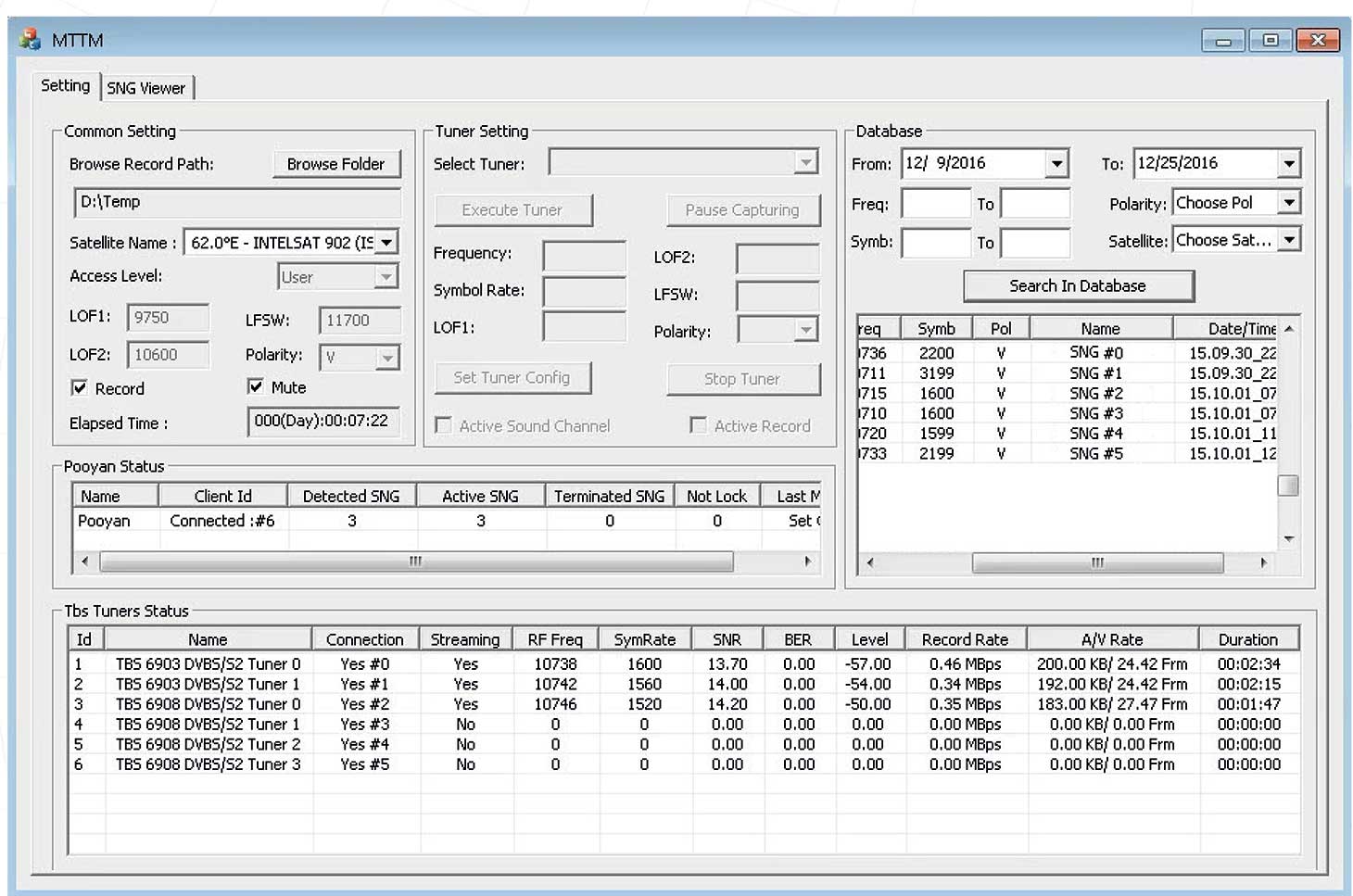Toggle the Active Record checkbox
Screen dimensions: 1353x896
click(x=698, y=424)
